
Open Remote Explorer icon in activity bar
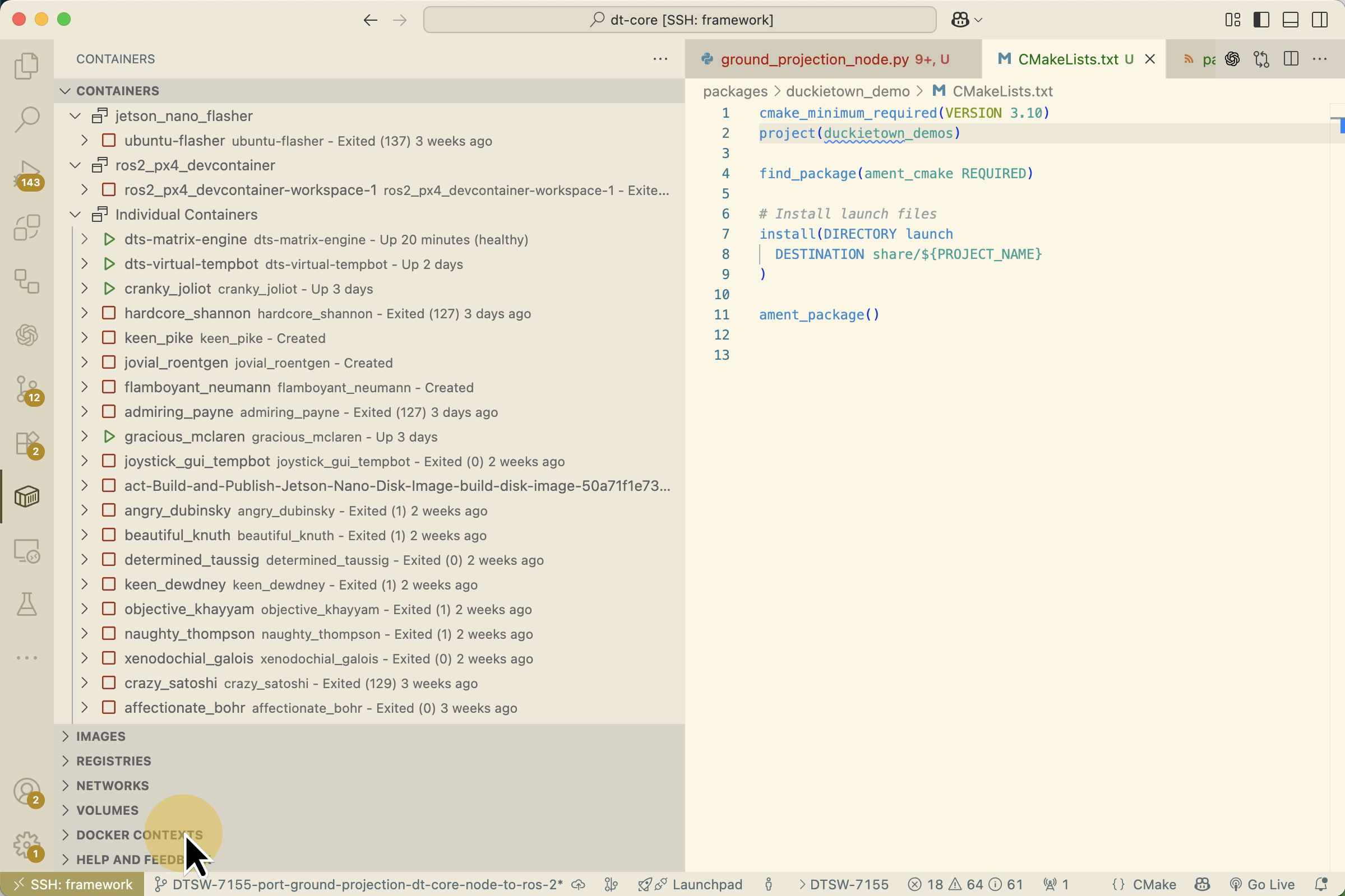click(26, 551)
